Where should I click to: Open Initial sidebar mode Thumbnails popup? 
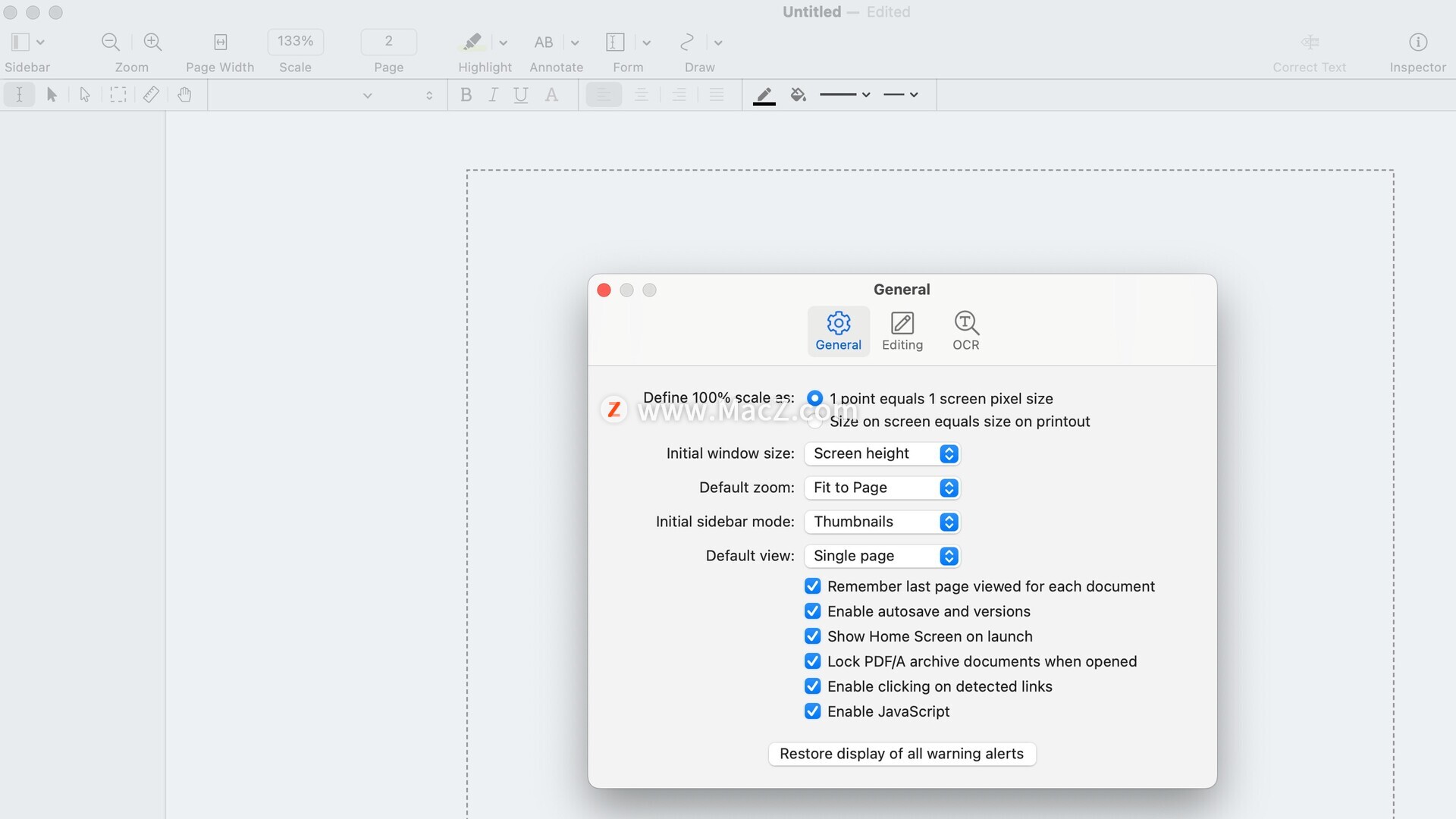tap(883, 522)
